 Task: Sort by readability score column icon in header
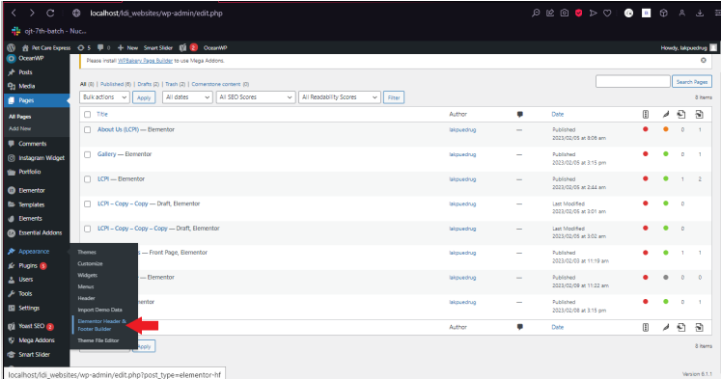coord(665,114)
